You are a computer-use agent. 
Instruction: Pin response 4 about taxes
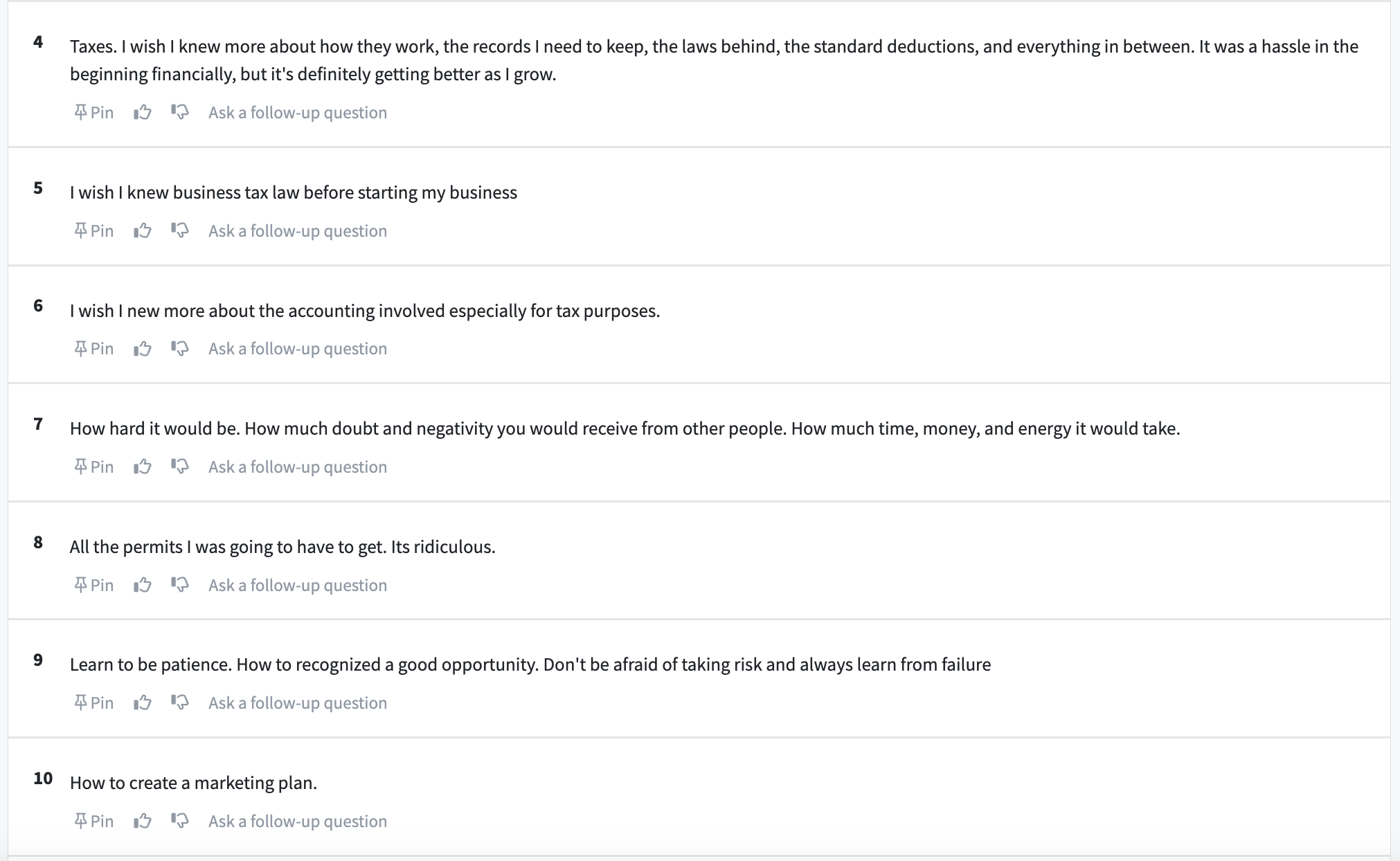[x=94, y=112]
